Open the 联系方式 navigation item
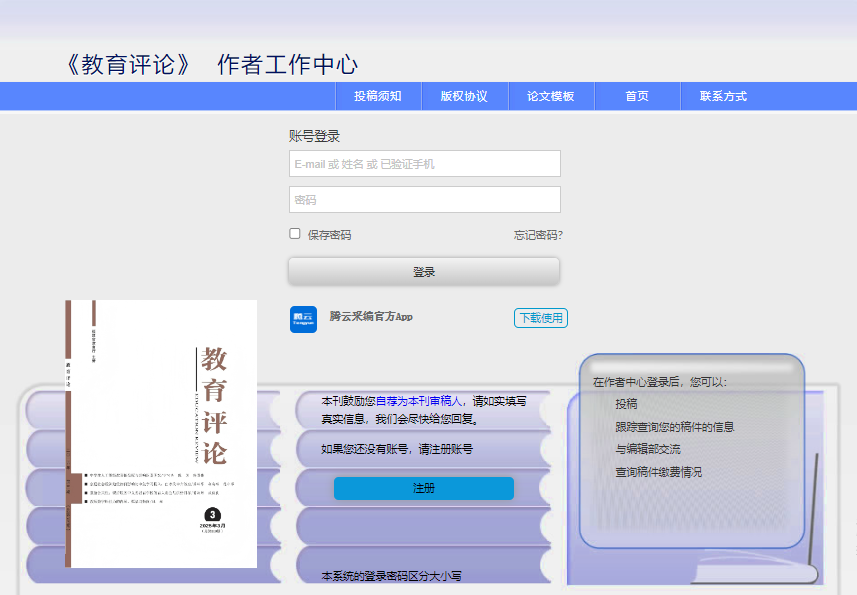Image resolution: width=857 pixels, height=595 pixels. [x=722, y=96]
